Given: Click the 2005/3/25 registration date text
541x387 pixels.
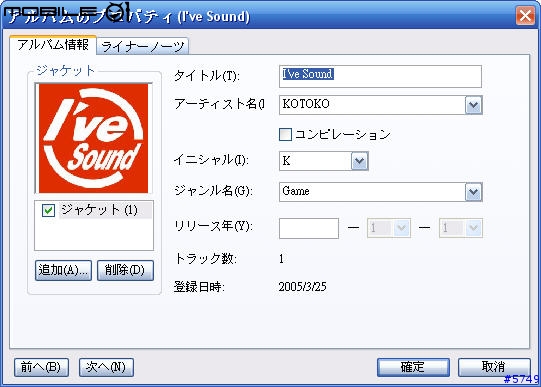Looking at the screenshot, I should (303, 287).
